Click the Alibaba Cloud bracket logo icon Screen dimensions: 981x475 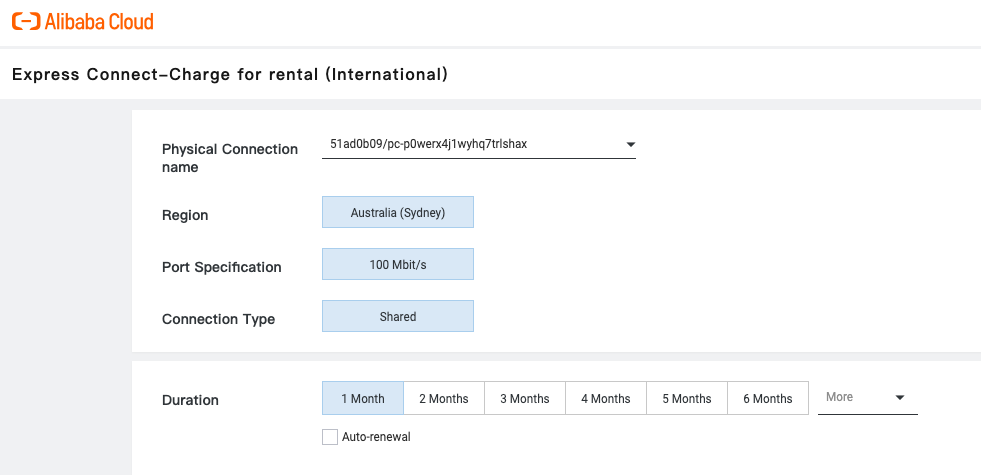pos(26,21)
